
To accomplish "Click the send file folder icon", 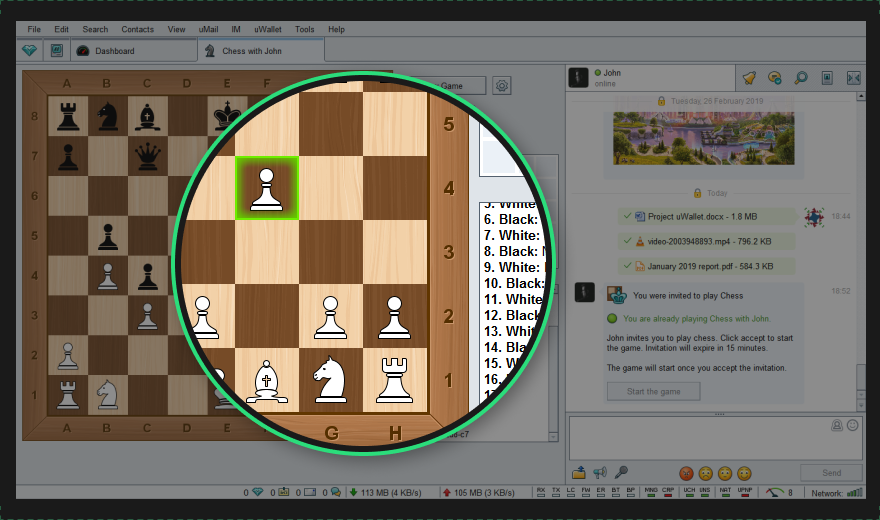I will (579, 473).
